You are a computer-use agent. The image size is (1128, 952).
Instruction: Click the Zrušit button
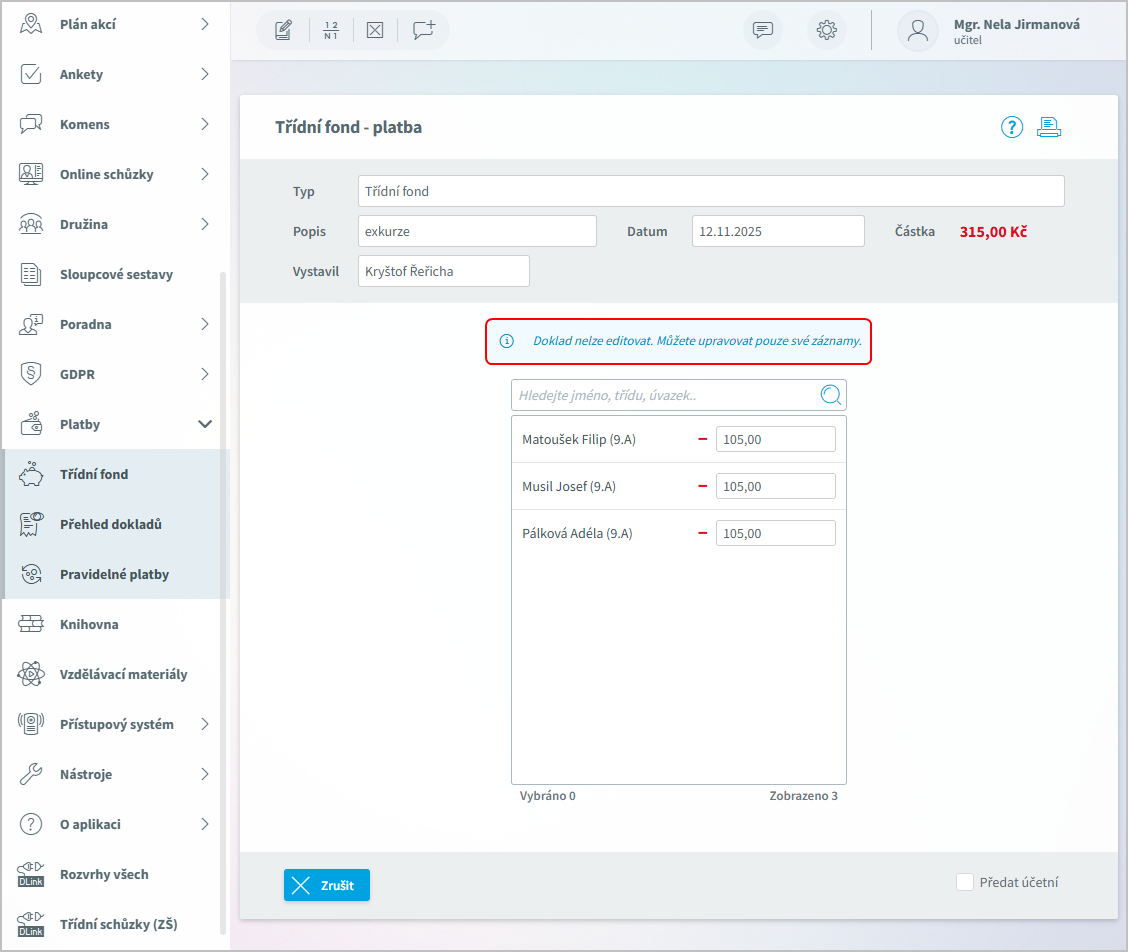[327, 885]
